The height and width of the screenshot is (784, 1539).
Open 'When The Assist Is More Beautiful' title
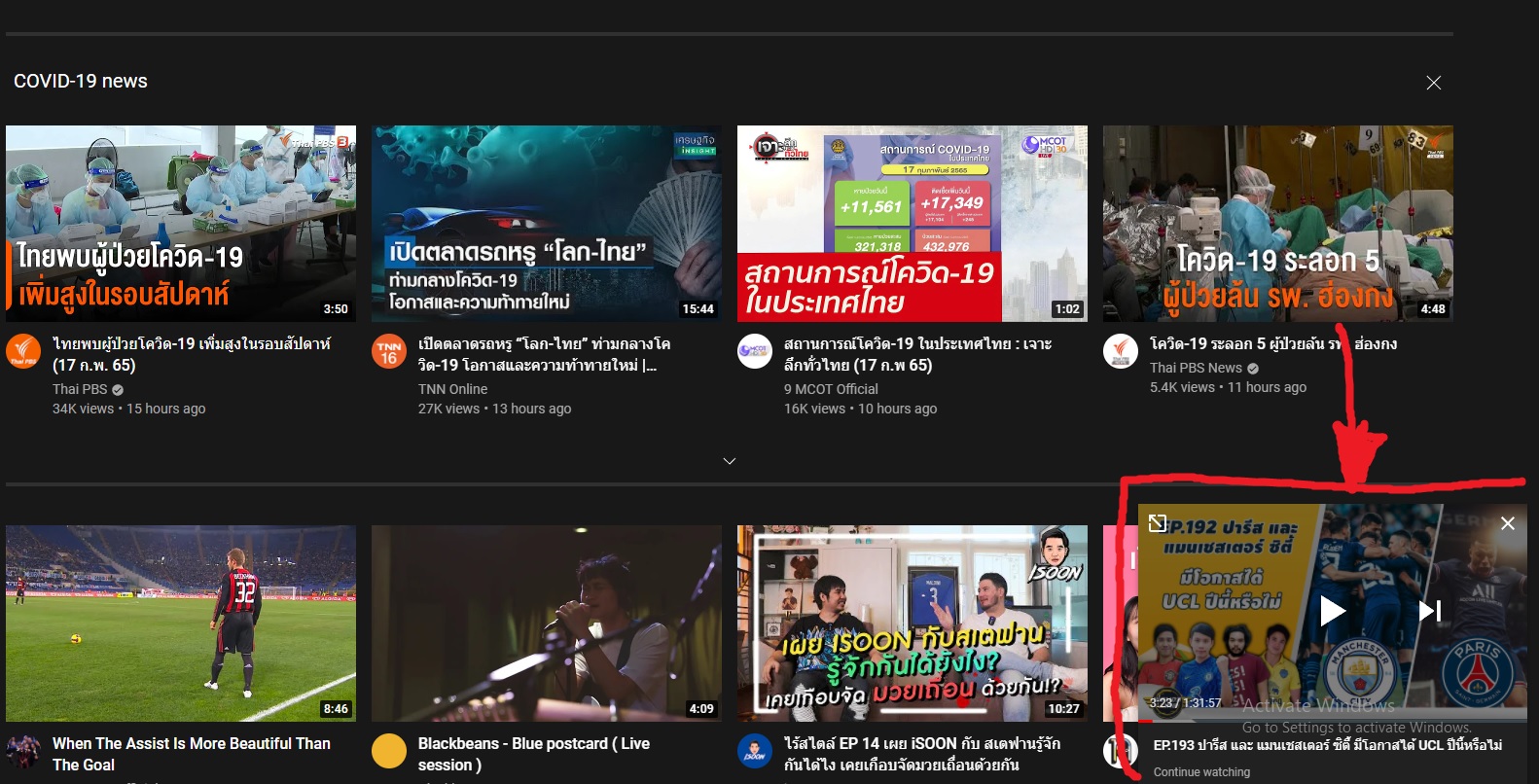192,754
